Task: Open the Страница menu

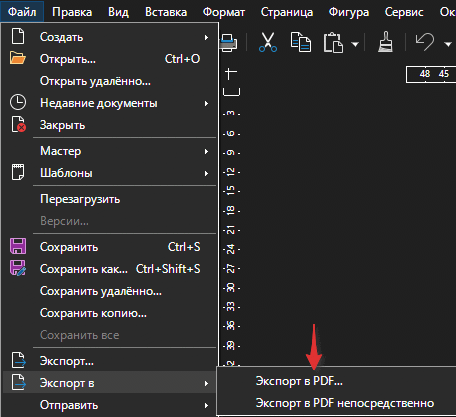Action: [287, 12]
